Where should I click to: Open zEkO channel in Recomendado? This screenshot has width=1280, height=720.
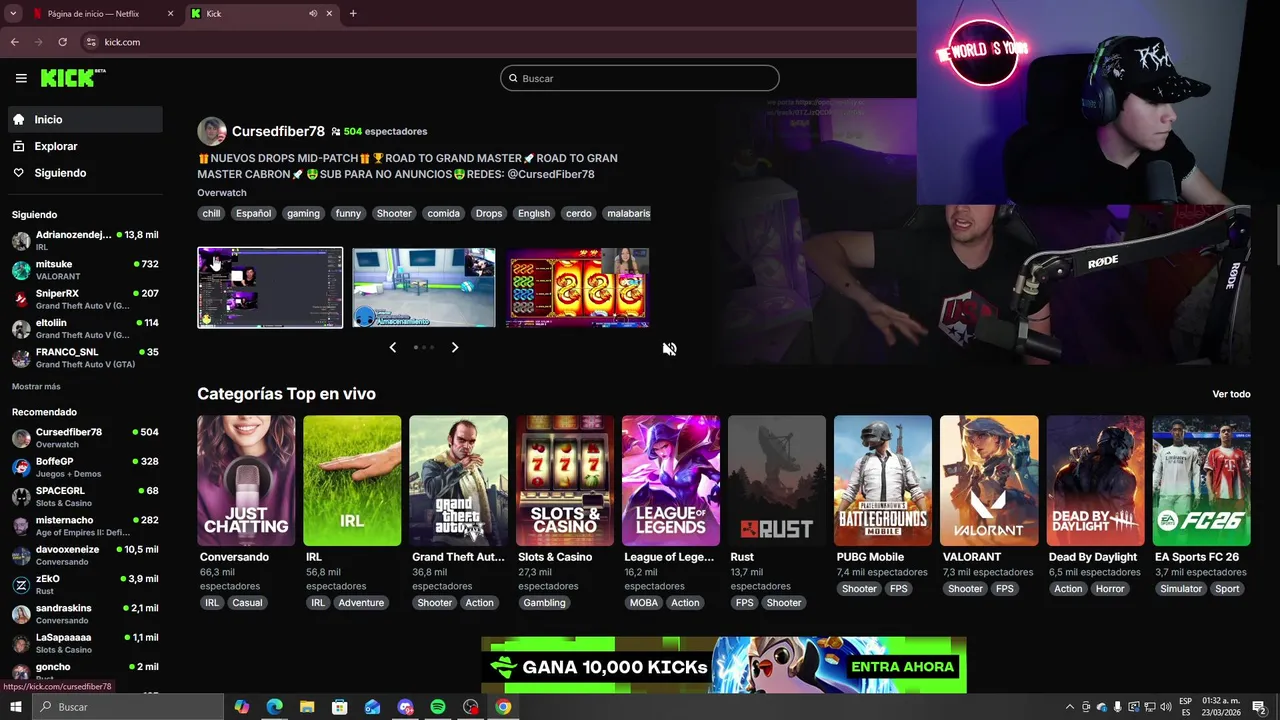pos(85,584)
